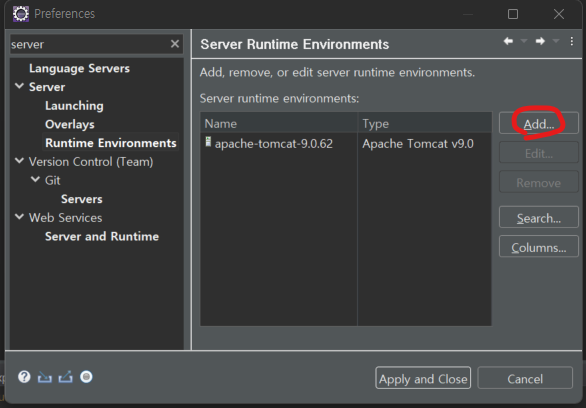Click the Apache Tomcat v9.0 type cell
The height and width of the screenshot is (408, 586).
(418, 143)
